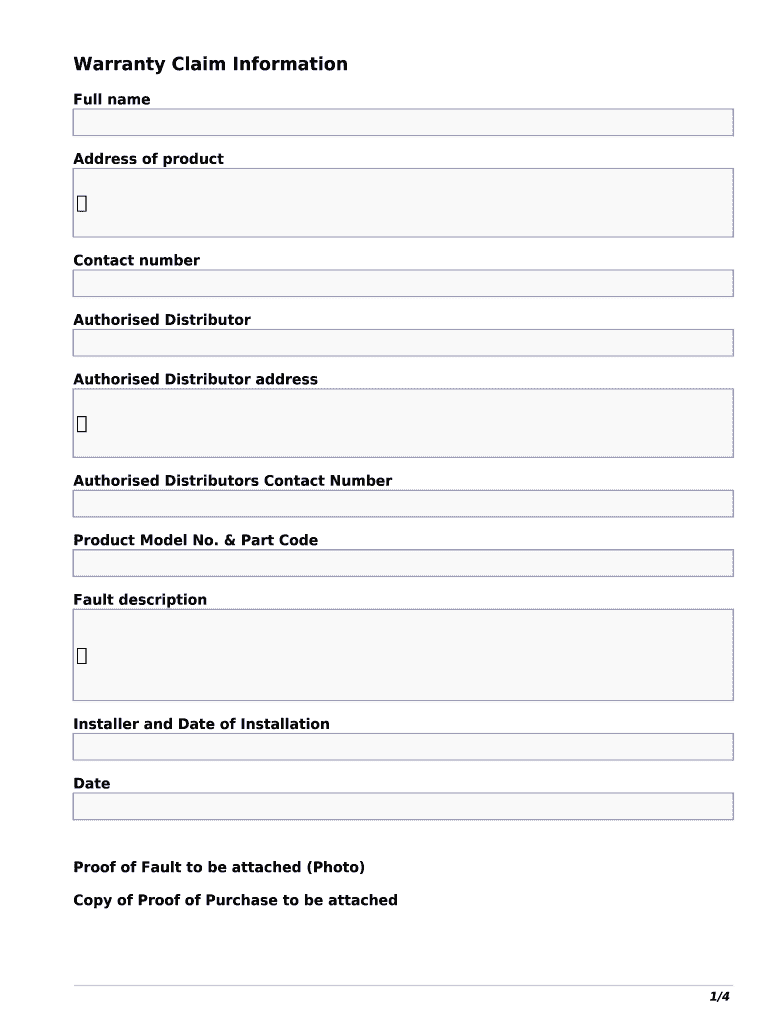
Task: Focus the Authorised Distributors Contact Number field
Action: point(402,504)
